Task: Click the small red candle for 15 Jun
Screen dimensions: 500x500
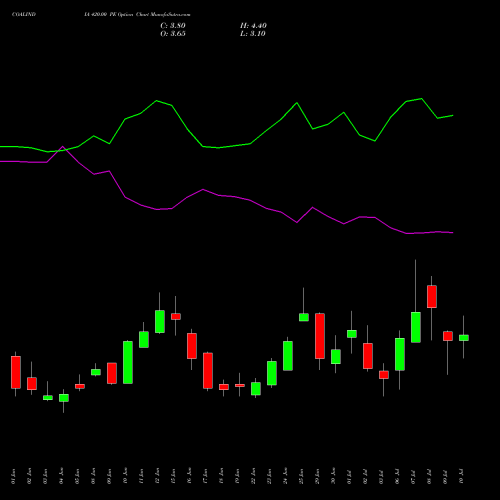Action: pos(176,316)
